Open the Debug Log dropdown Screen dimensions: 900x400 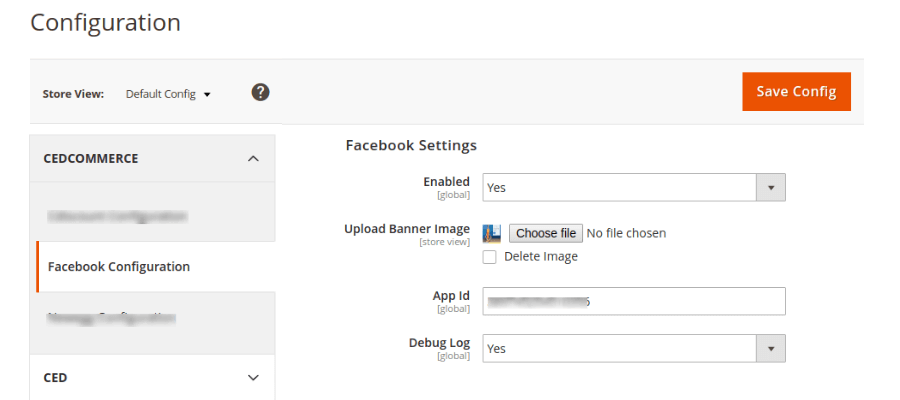coord(634,348)
